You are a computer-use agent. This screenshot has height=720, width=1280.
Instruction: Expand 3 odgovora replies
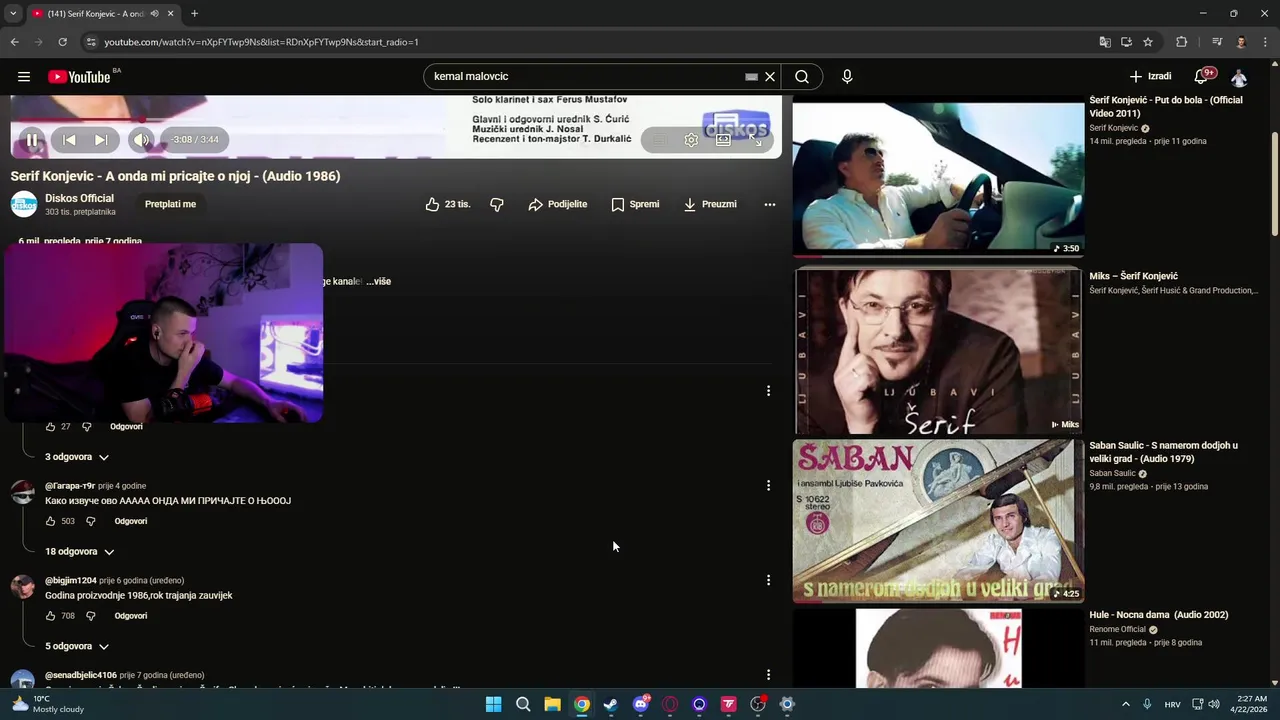click(x=77, y=457)
